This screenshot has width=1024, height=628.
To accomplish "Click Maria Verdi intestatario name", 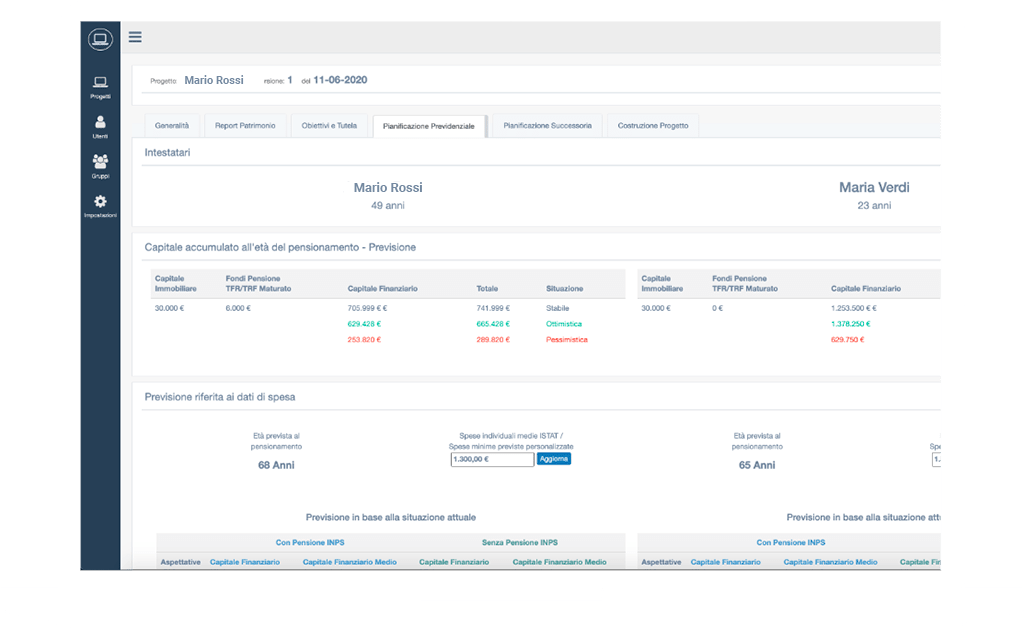I will [x=874, y=187].
